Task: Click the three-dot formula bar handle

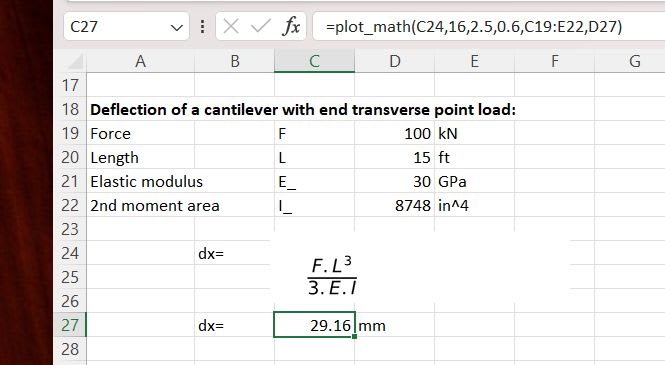Action: tap(203, 27)
